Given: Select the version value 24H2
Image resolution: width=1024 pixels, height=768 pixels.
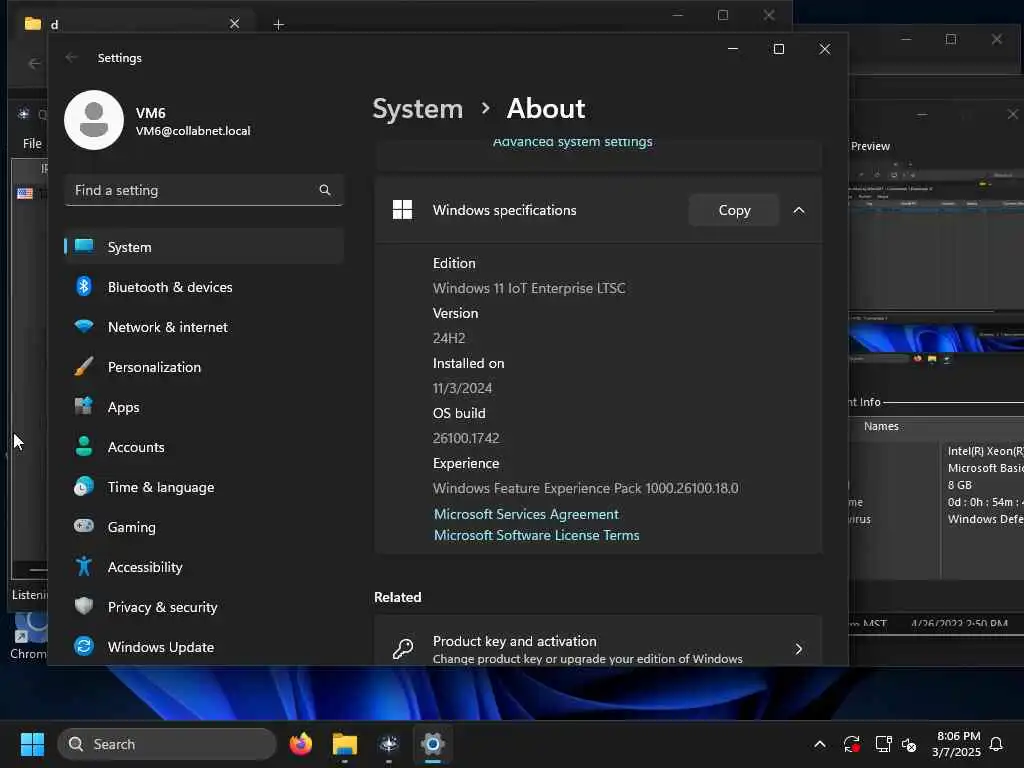Looking at the screenshot, I should click(449, 338).
